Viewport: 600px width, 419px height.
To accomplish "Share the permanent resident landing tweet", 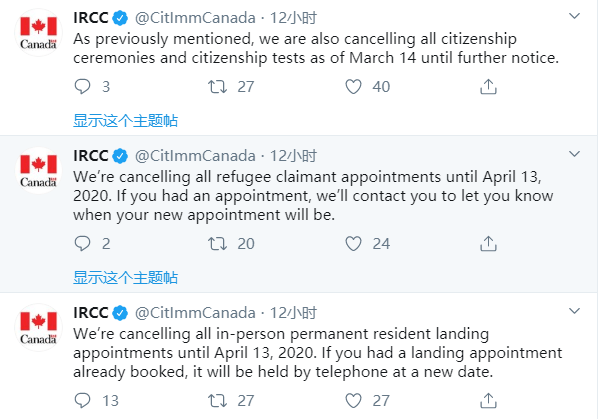I will click(x=487, y=400).
